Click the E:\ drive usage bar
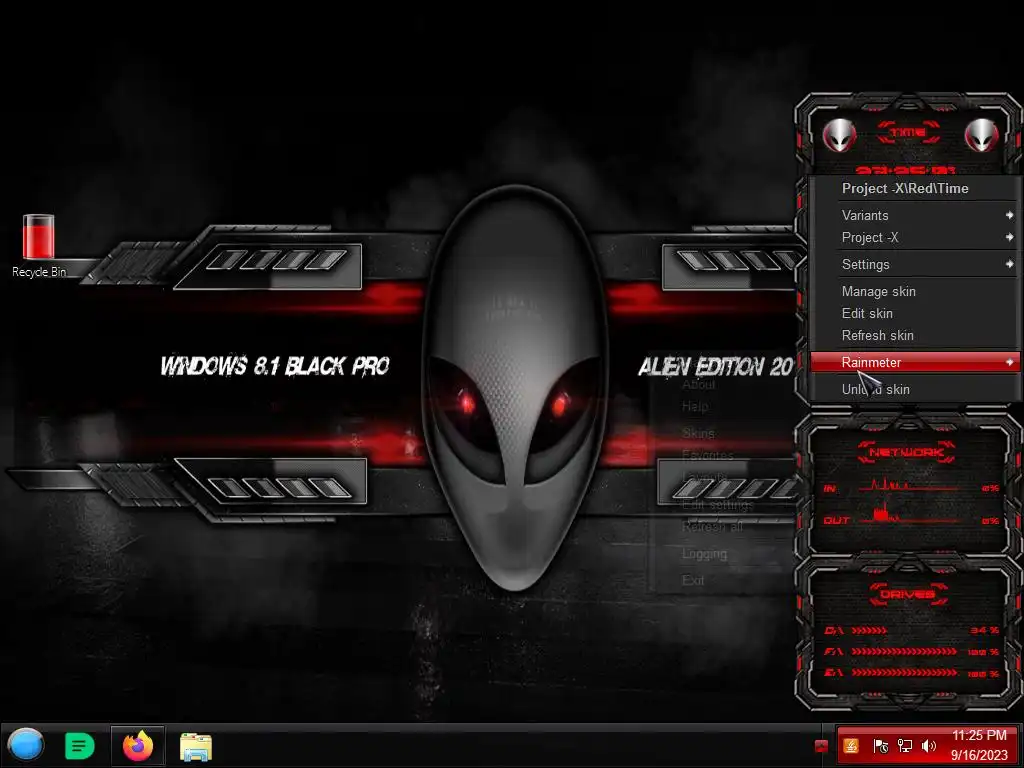1024x768 pixels. 904,673
